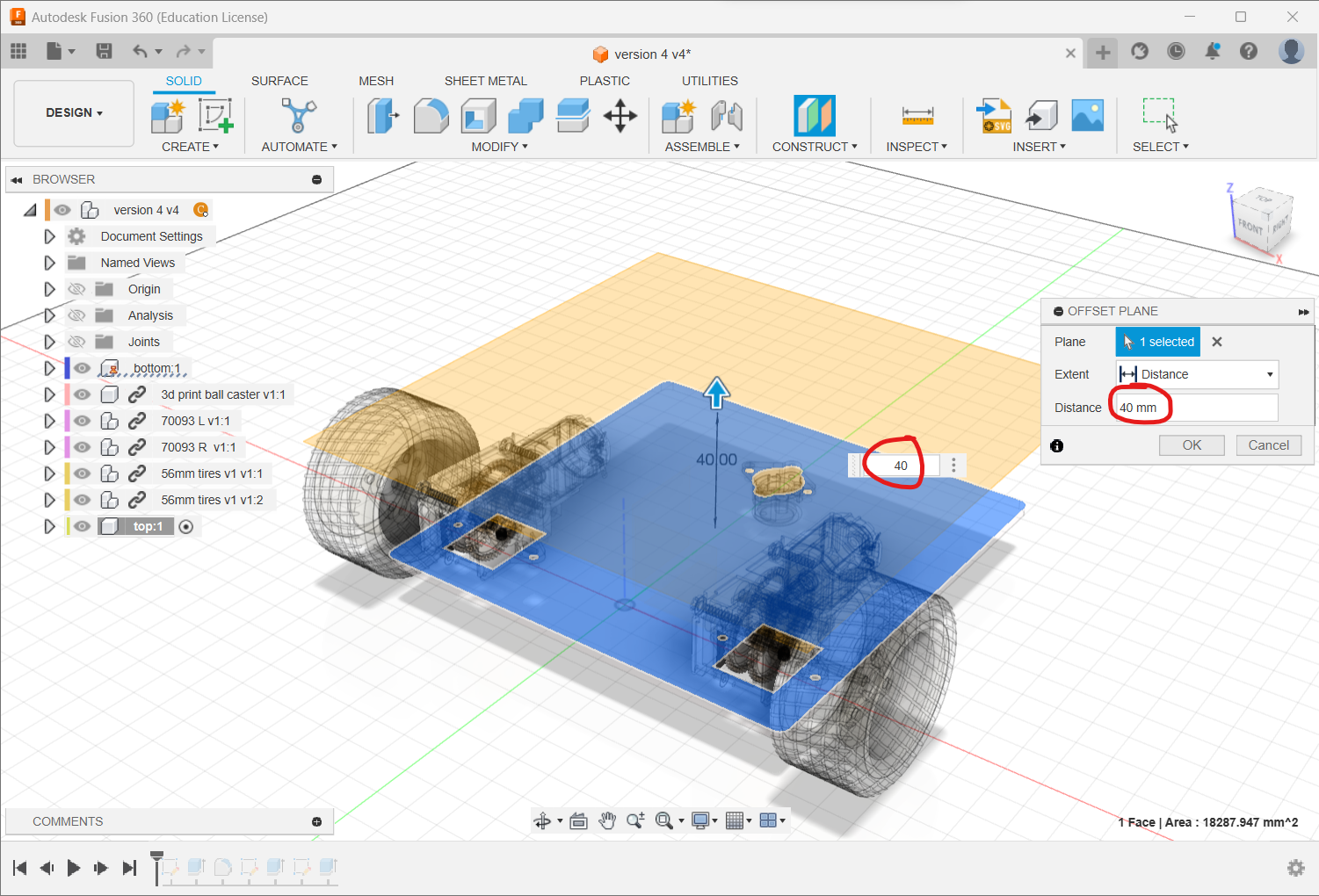Screen dimensions: 1319x896
Task: Activate the top:1 component radio button
Action: (186, 526)
